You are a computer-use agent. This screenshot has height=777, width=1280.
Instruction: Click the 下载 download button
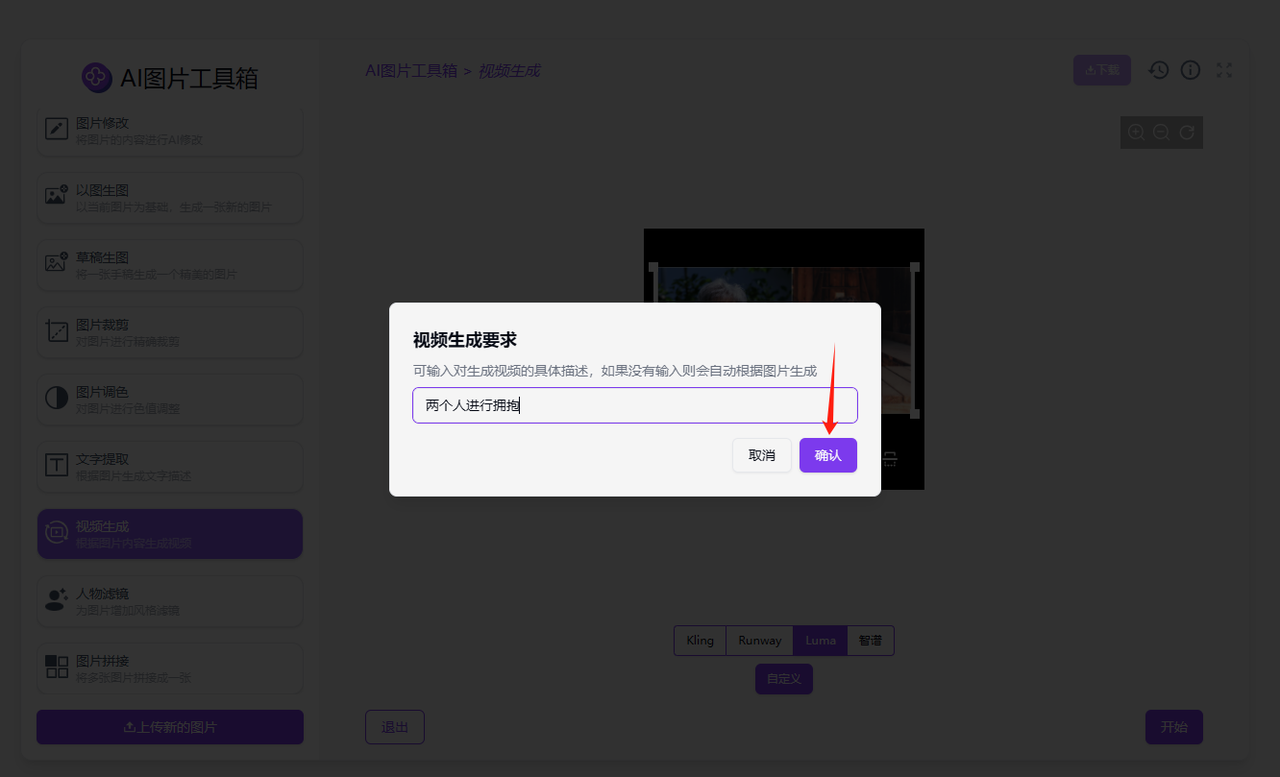(x=1102, y=70)
